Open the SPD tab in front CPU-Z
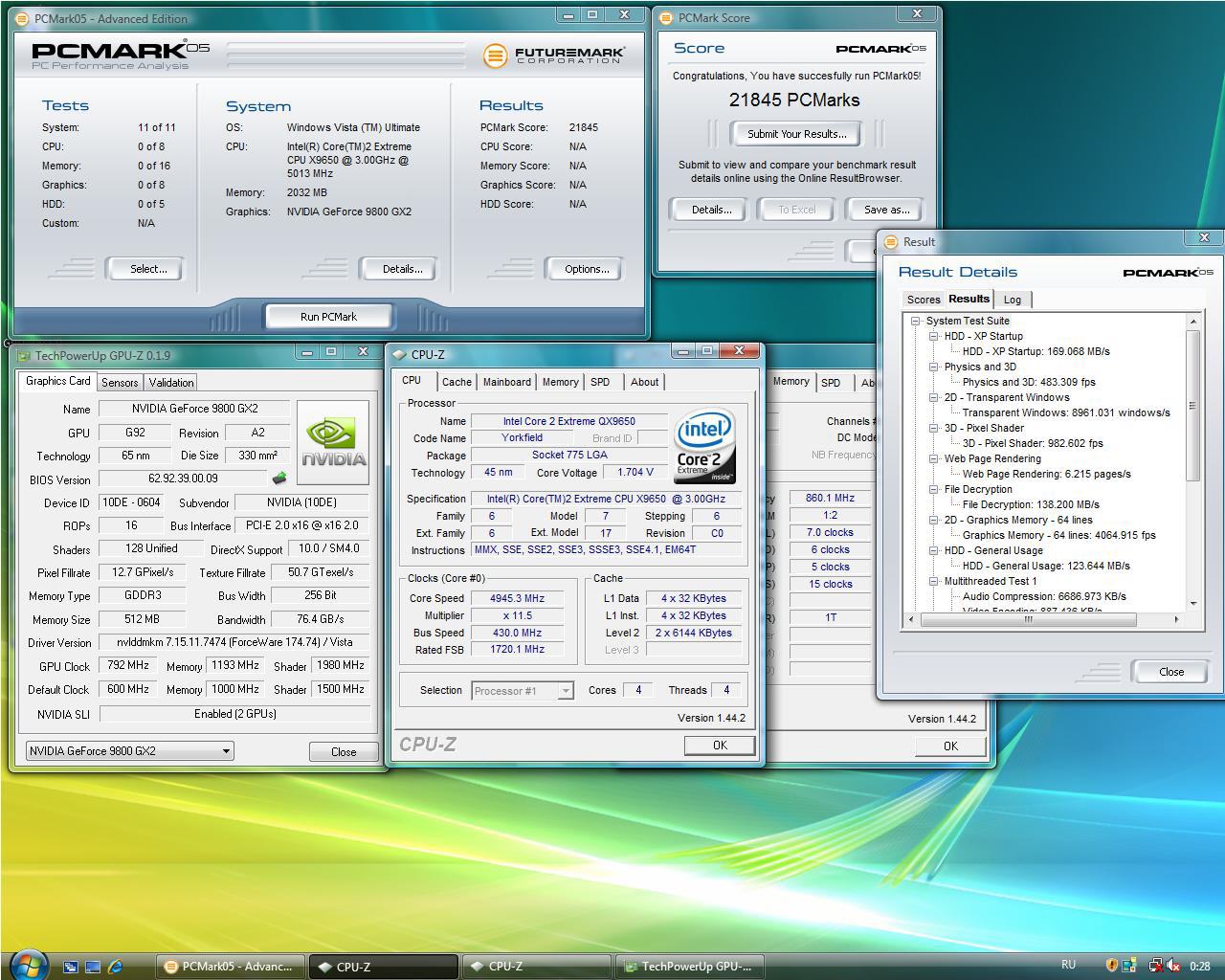This screenshot has height=980, width=1225. click(600, 382)
